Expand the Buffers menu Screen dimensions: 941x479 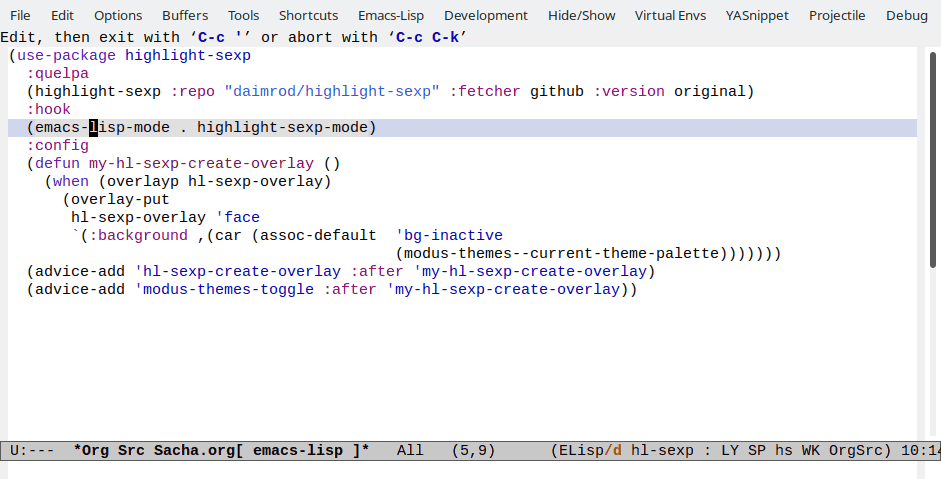point(185,15)
